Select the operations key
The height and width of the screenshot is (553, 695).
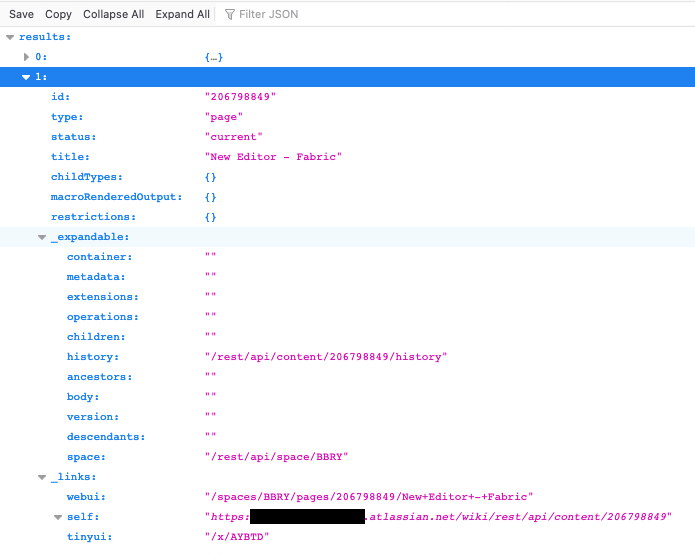103,317
